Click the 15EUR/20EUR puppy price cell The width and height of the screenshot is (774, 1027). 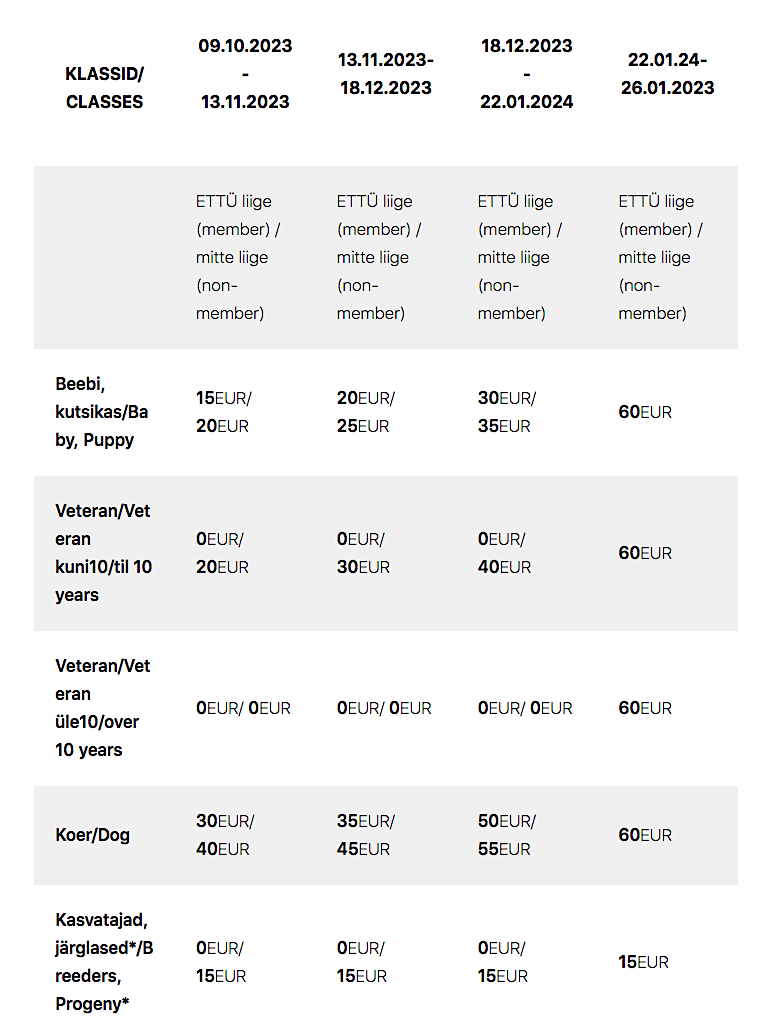point(224,412)
